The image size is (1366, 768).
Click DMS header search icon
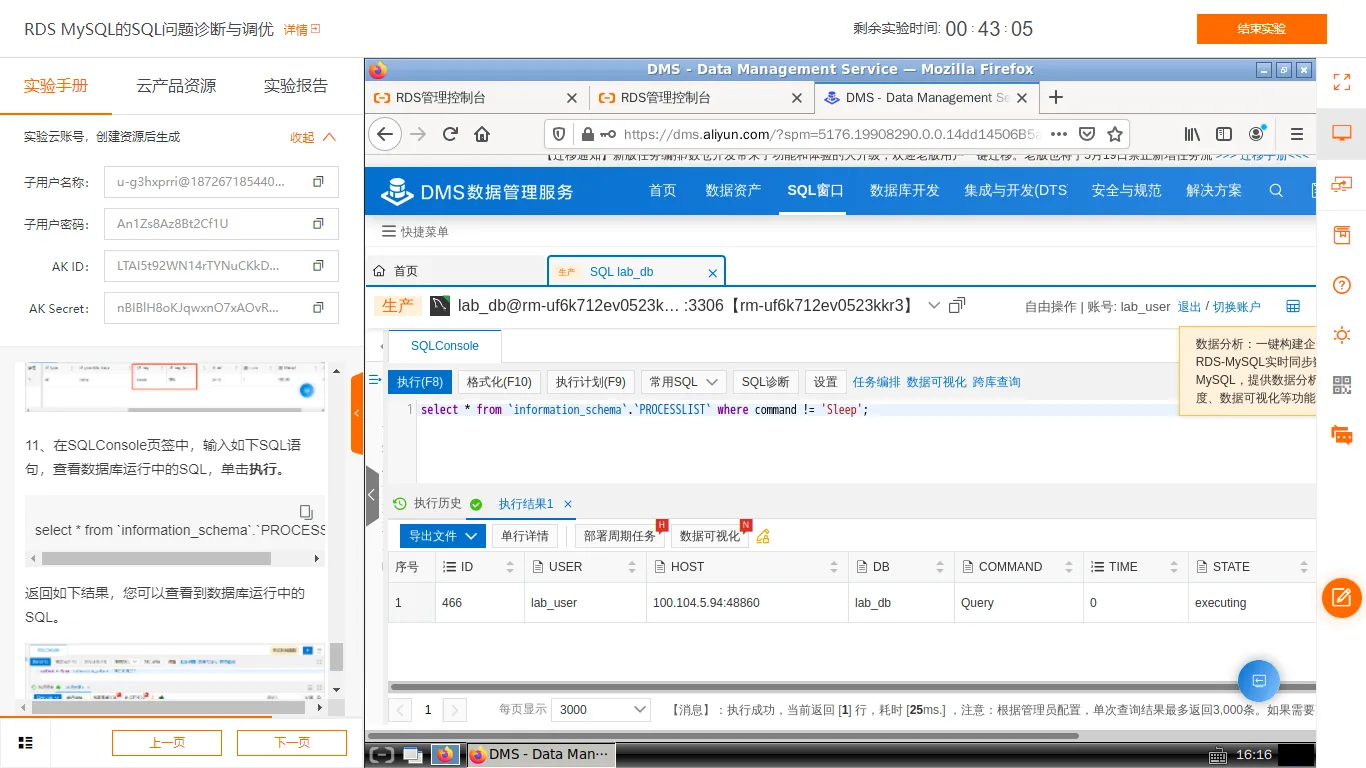coord(1276,190)
